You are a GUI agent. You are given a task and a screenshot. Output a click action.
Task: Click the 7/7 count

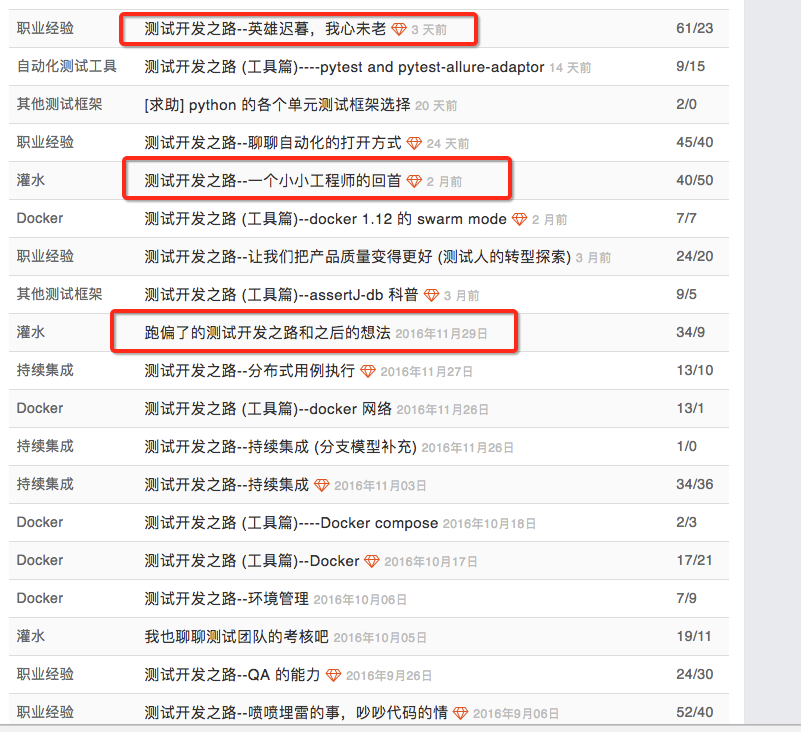[687, 219]
